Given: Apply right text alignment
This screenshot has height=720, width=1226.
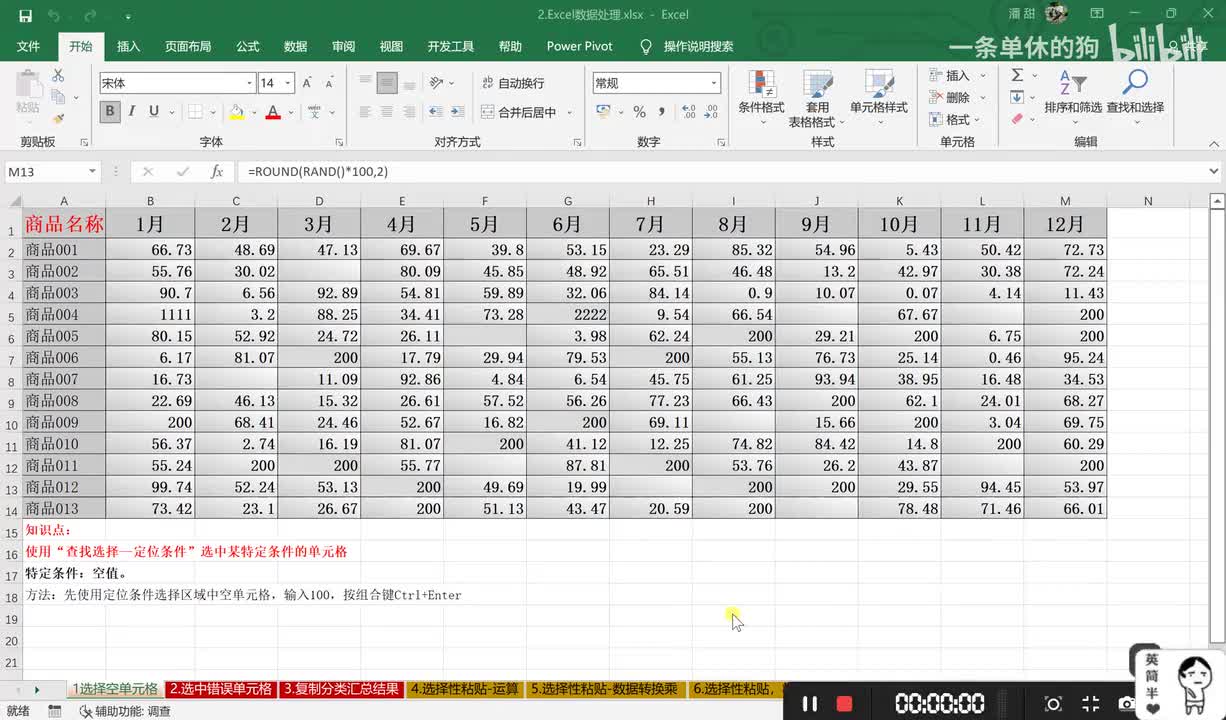Looking at the screenshot, I should click(410, 112).
